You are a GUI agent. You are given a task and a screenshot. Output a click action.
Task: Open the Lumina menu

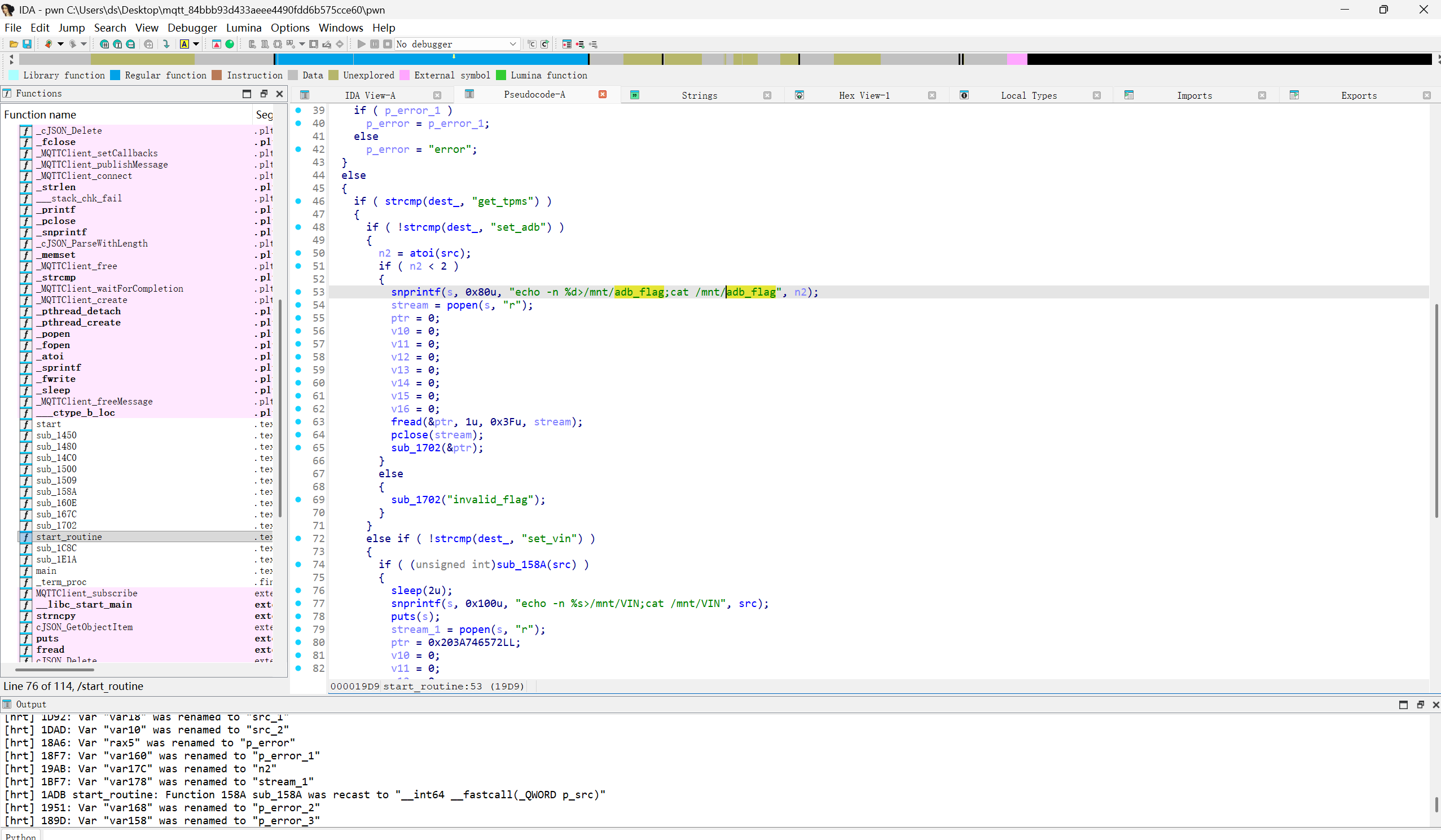pyautogui.click(x=244, y=28)
